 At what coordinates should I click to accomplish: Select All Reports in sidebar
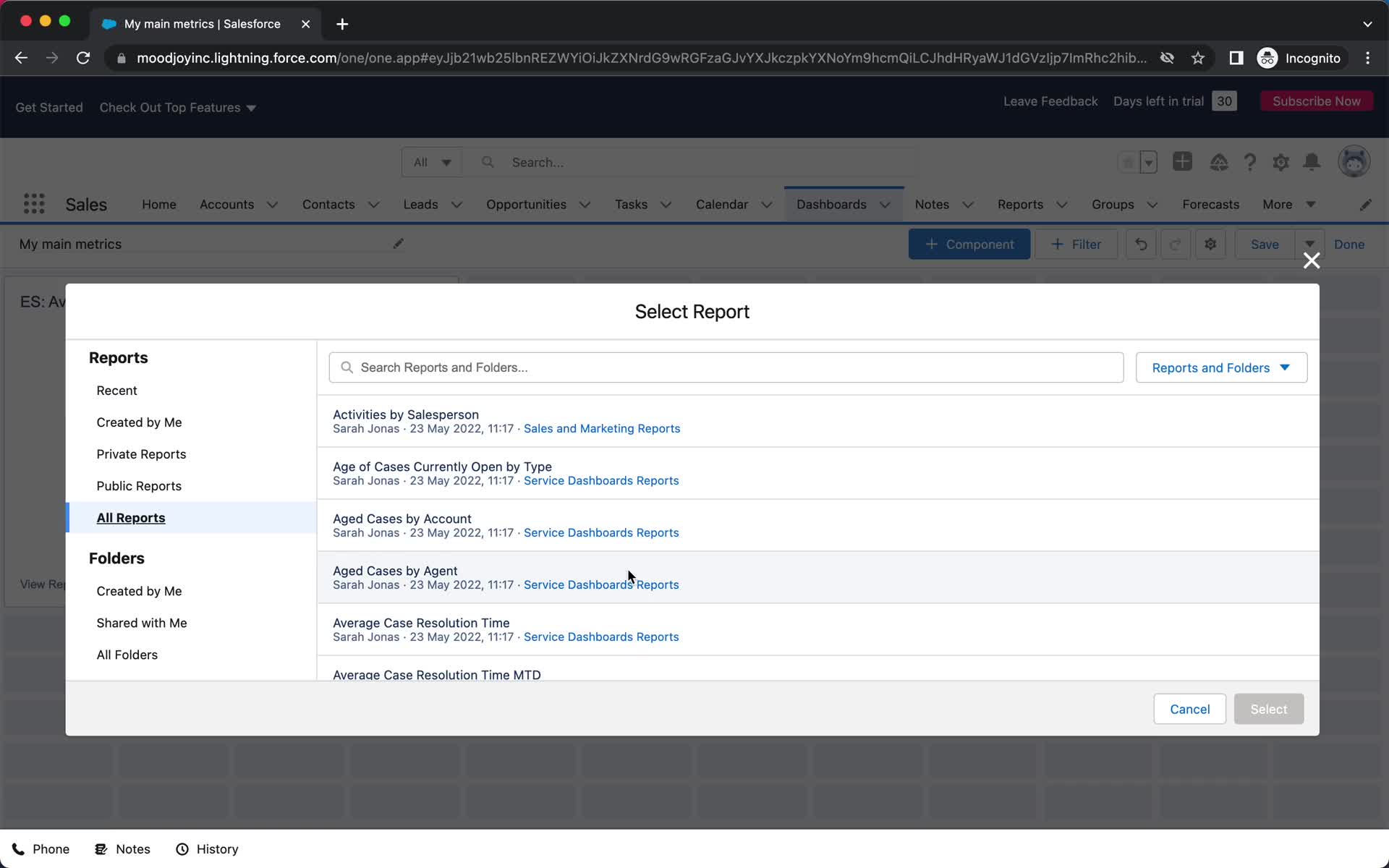click(131, 518)
